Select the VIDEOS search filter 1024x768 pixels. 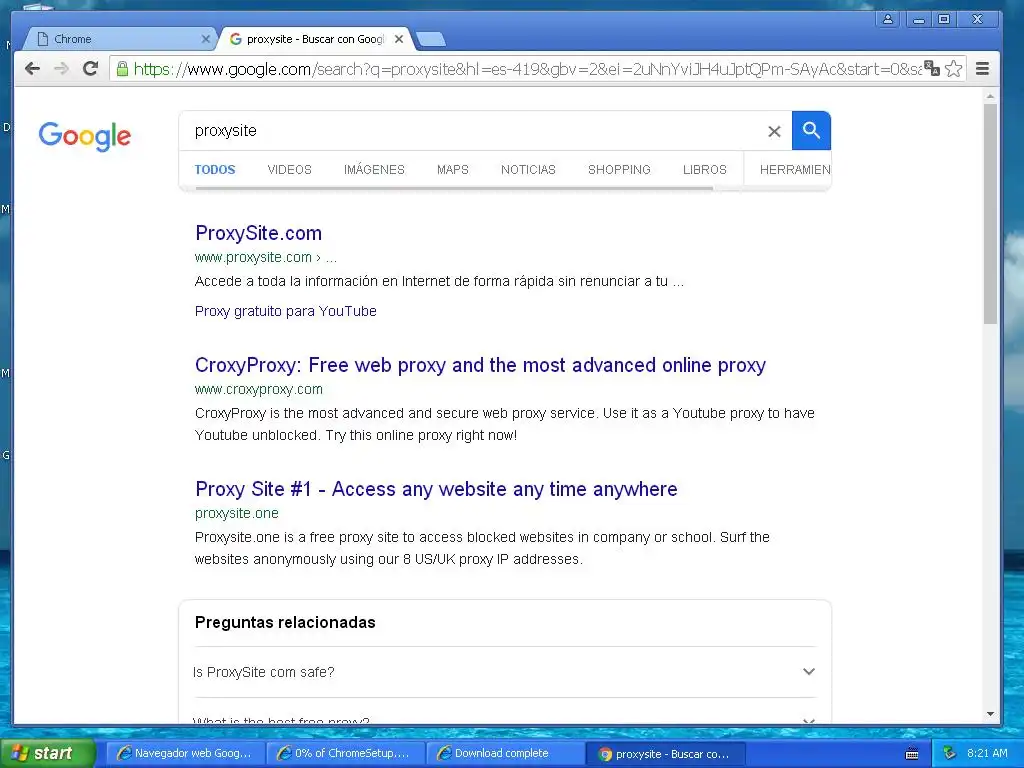click(x=289, y=170)
